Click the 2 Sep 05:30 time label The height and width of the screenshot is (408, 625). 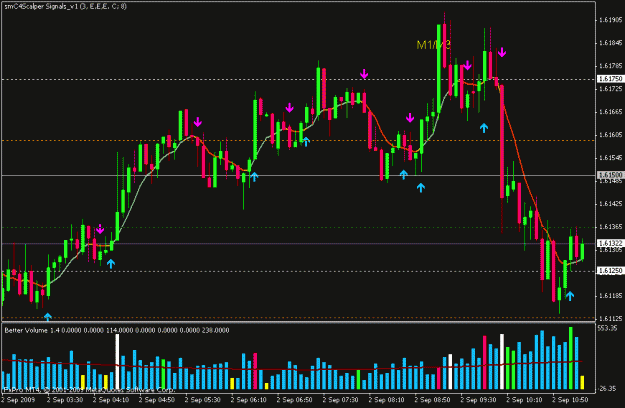pos(203,400)
